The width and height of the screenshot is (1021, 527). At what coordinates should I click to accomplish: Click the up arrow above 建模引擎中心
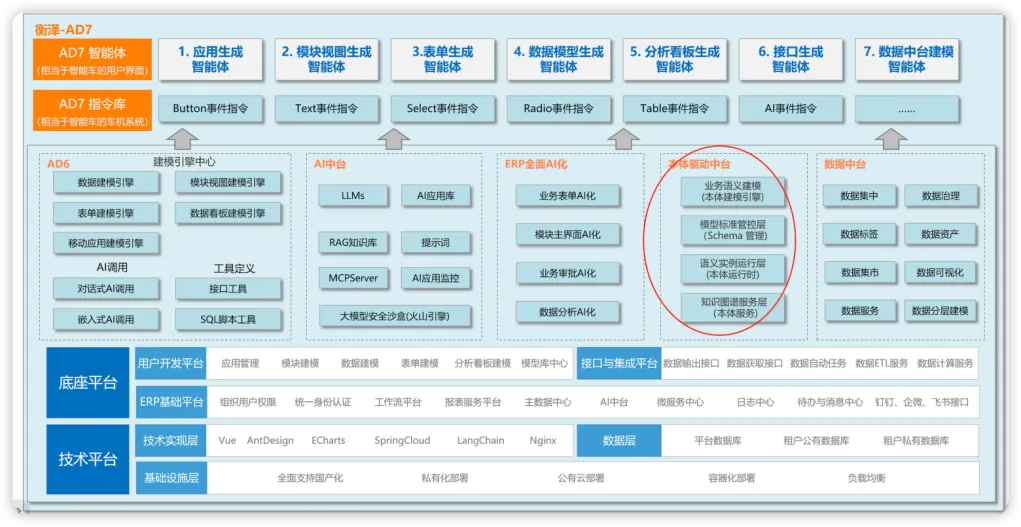(x=184, y=138)
